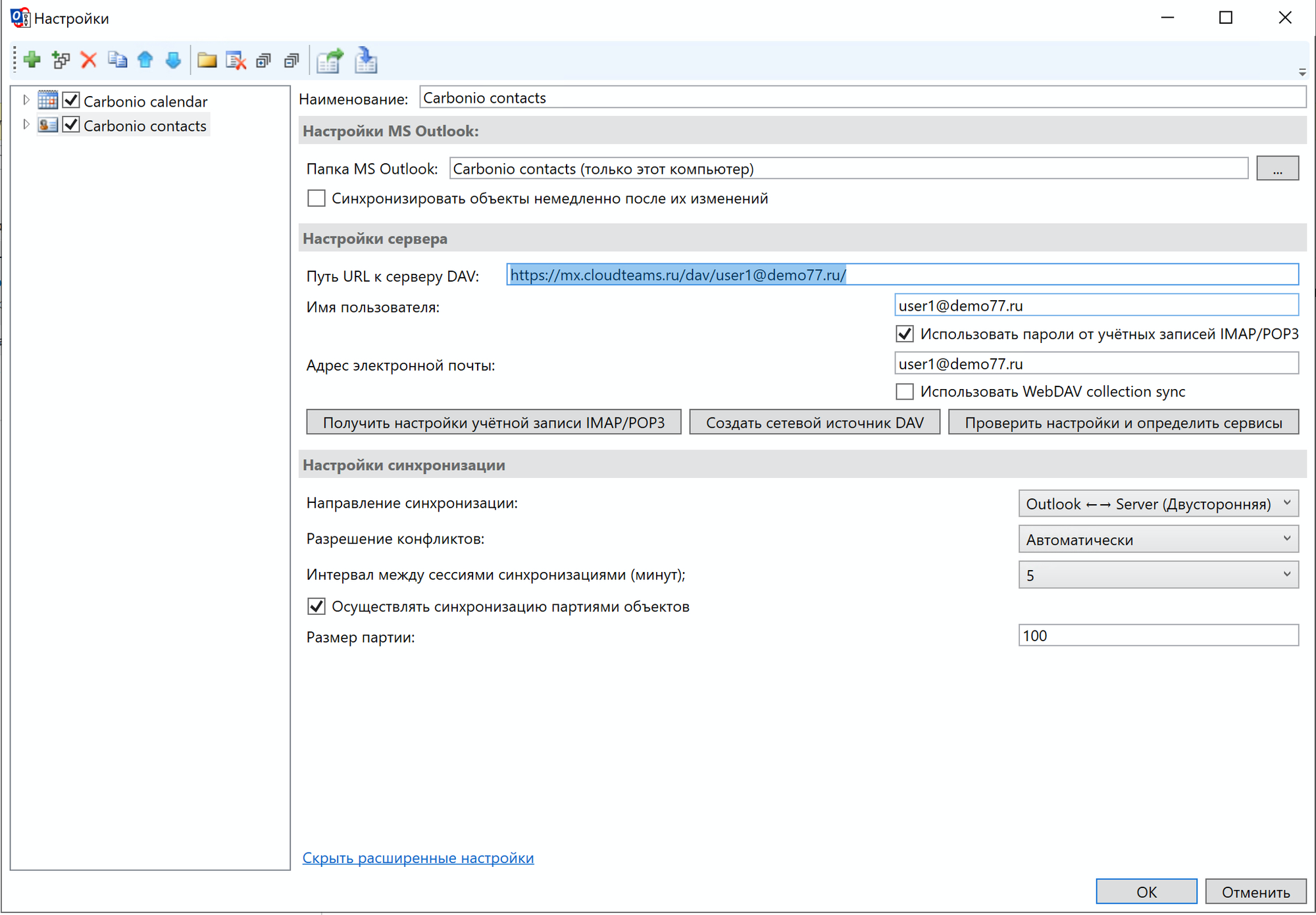Select Carbonio contacts profile in tree
The height and width of the screenshot is (915, 1316).
coord(145,126)
